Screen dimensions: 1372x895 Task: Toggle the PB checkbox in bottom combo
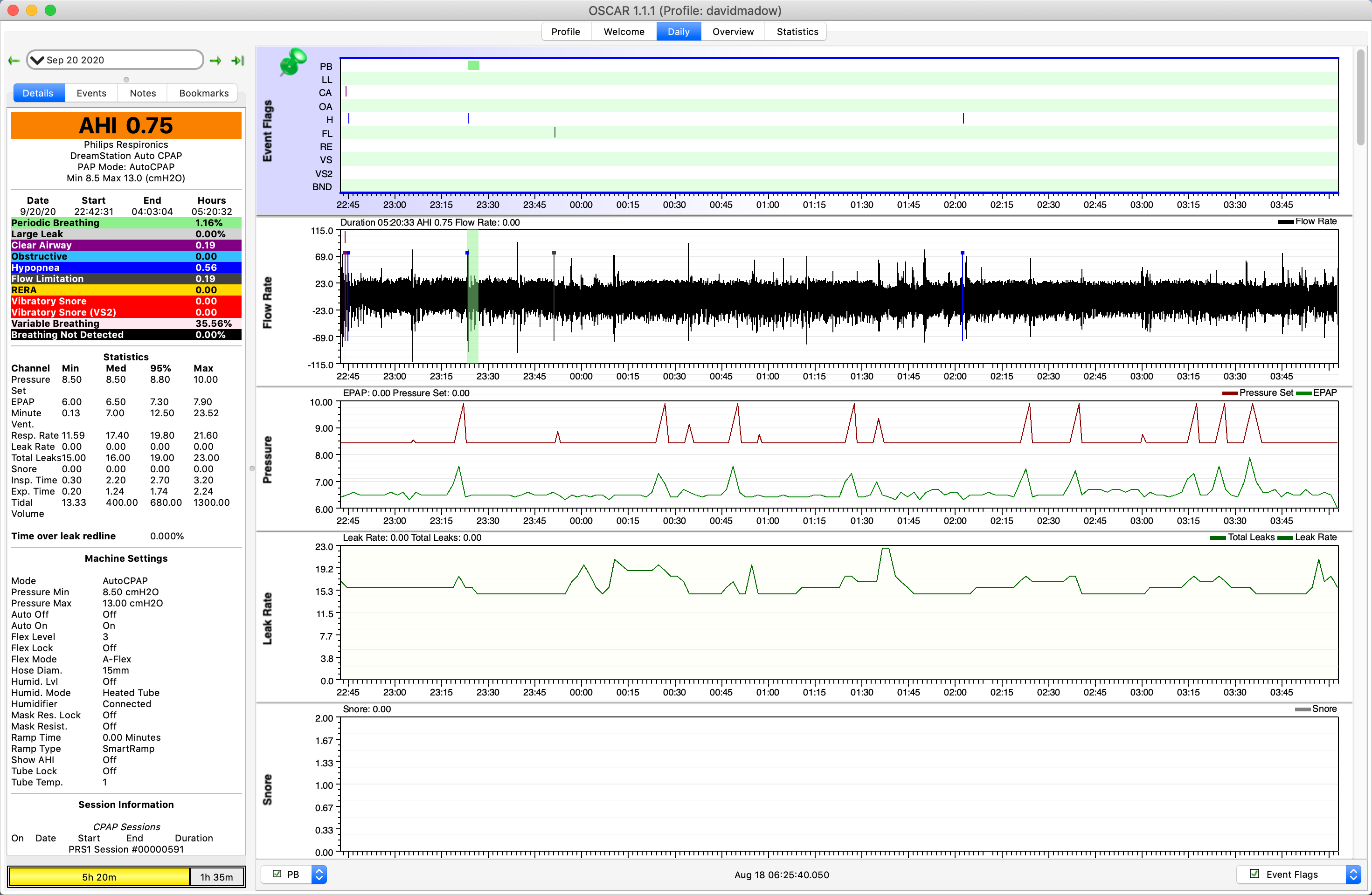coord(277,874)
